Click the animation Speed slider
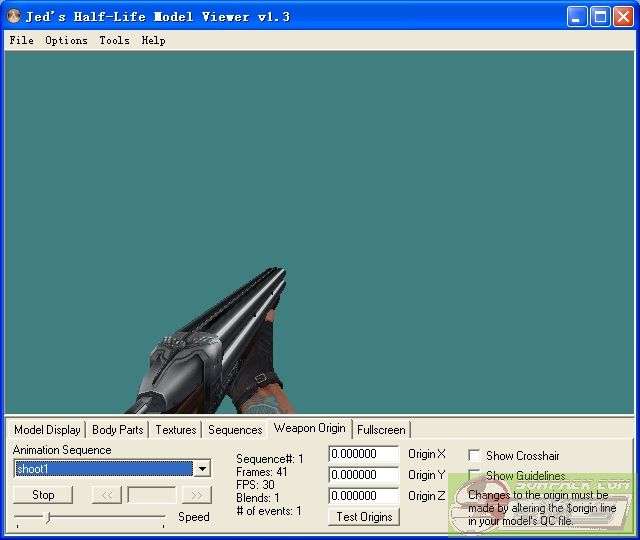This screenshot has width=640, height=540. click(x=90, y=517)
